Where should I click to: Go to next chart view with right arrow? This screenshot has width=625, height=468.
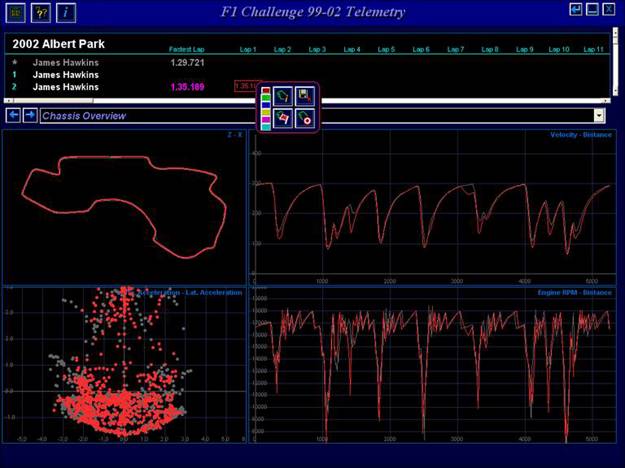pos(30,115)
